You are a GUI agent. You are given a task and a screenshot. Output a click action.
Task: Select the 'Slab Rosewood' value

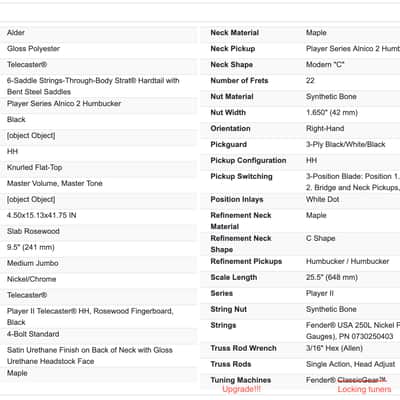[x=33, y=231]
